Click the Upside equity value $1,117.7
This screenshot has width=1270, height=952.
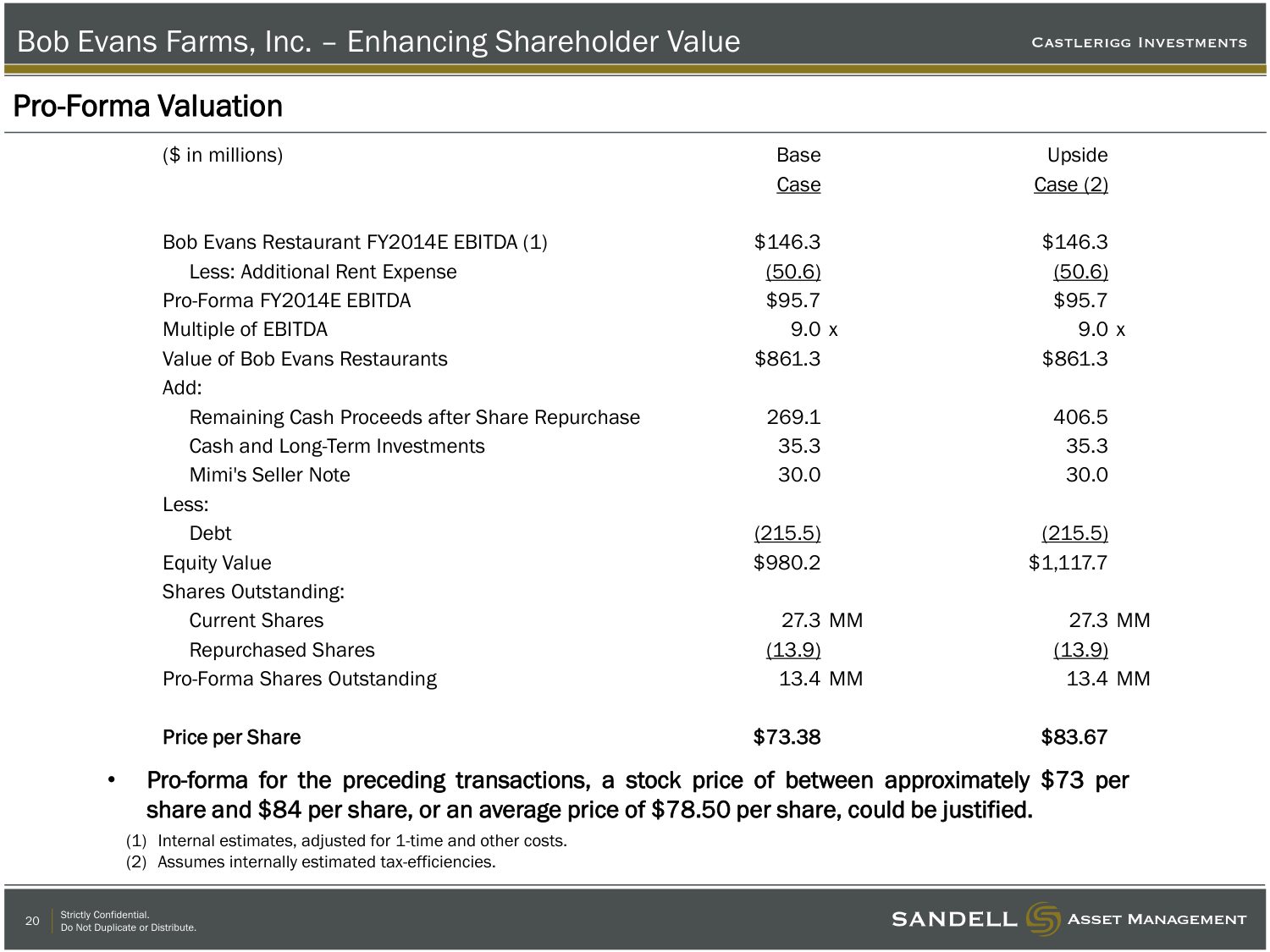pos(1068,563)
